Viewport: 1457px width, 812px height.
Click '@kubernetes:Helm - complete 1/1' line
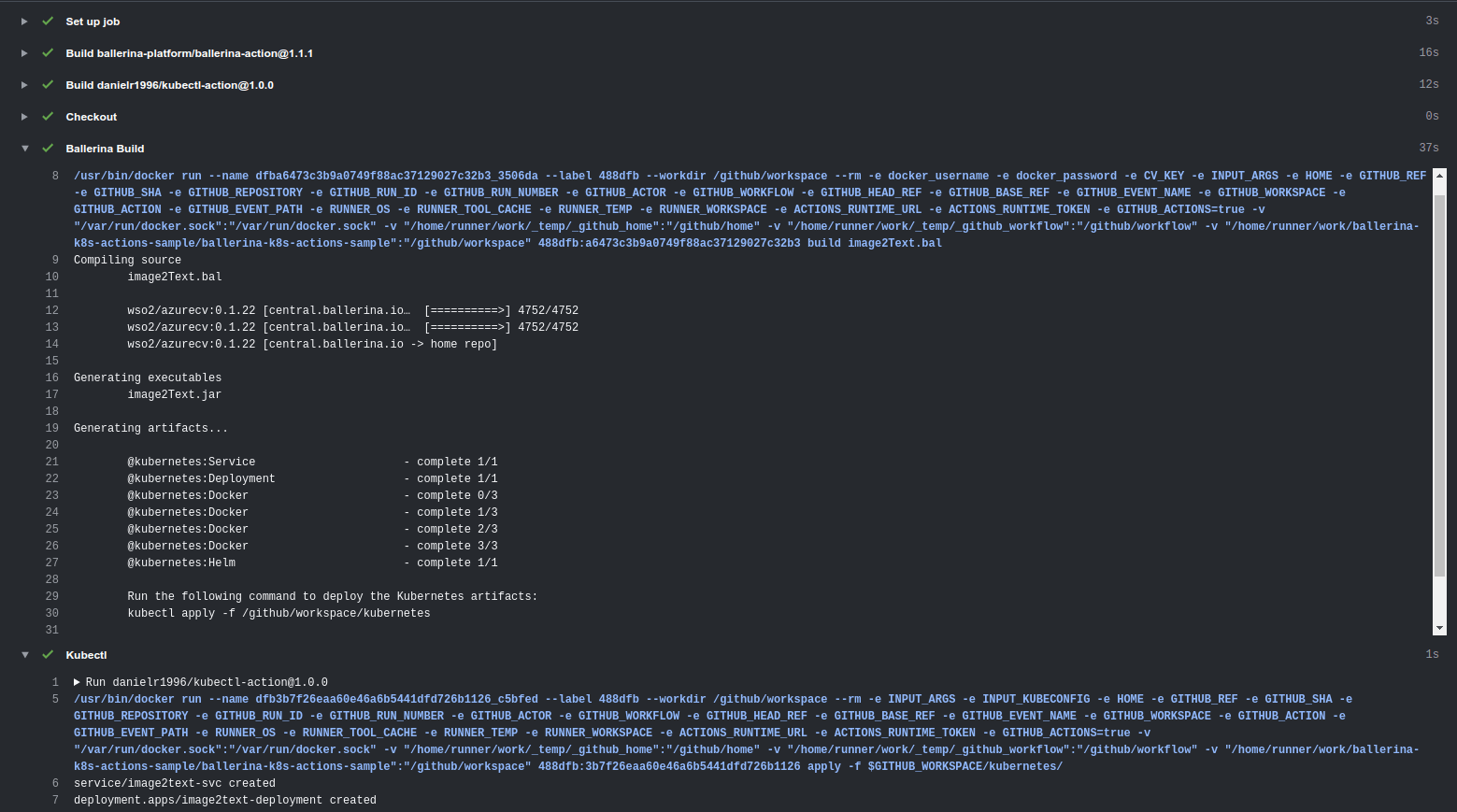tap(312, 563)
